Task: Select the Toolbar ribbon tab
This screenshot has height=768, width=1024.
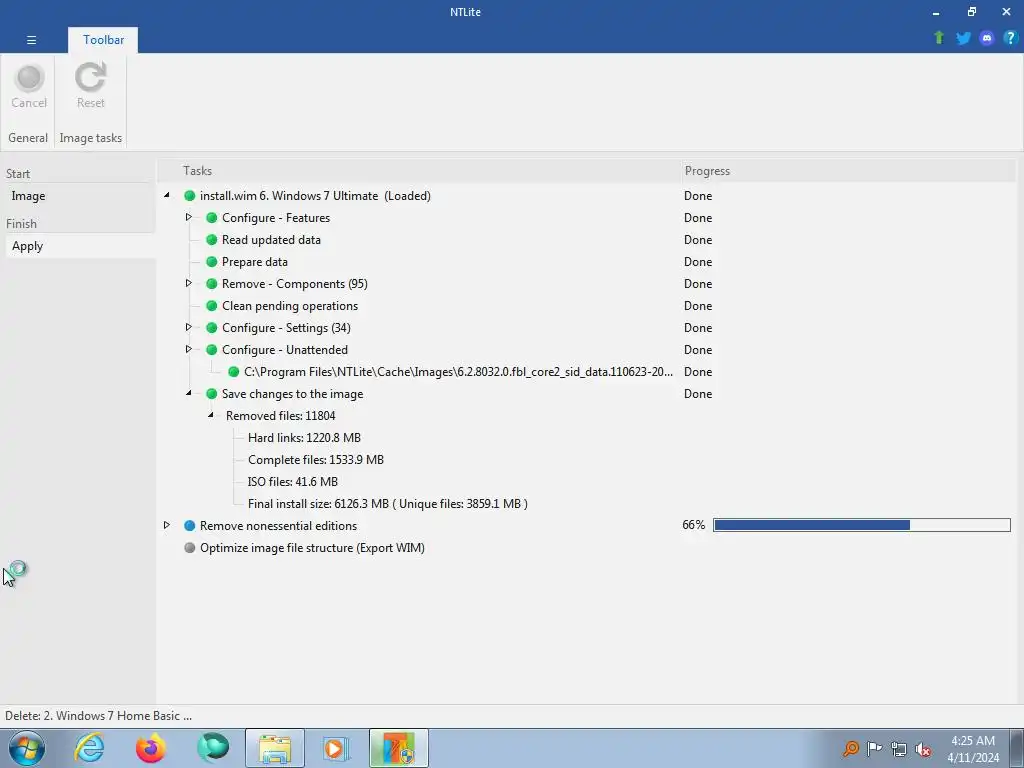Action: 103,40
